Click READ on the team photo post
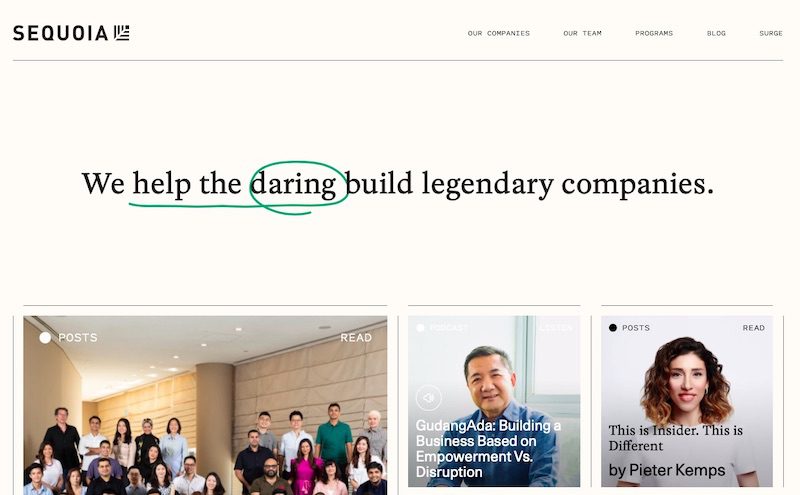The width and height of the screenshot is (800, 495). [x=356, y=337]
